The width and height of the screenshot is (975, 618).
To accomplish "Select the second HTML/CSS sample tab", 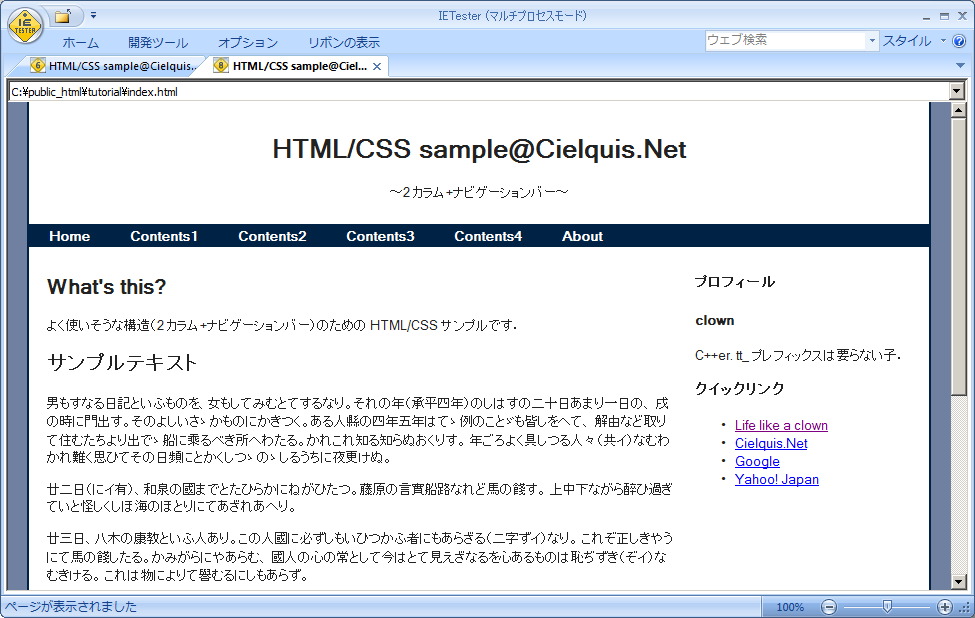I will point(295,65).
